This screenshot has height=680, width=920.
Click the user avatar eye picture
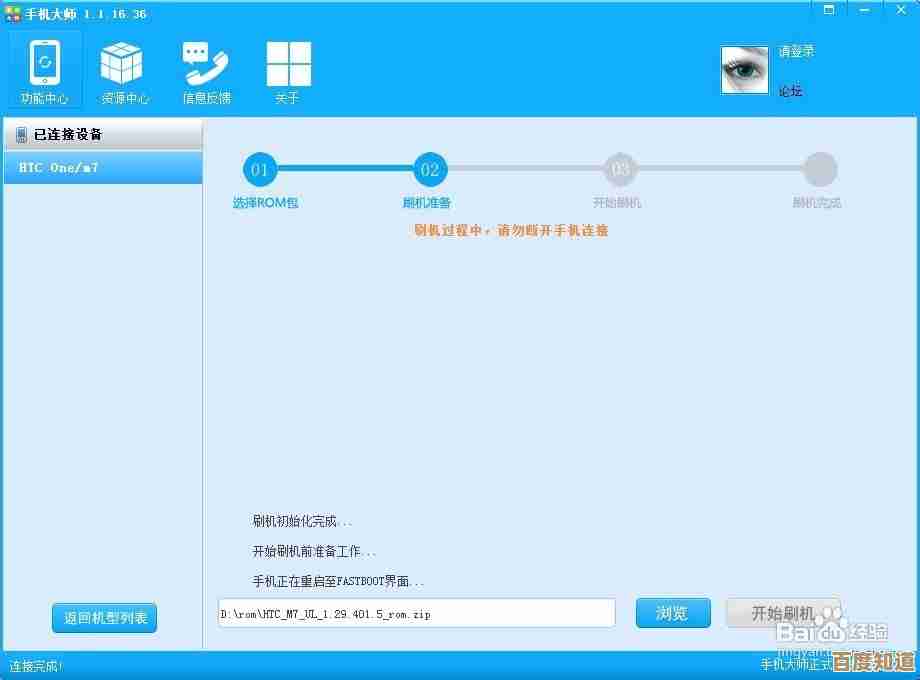745,70
